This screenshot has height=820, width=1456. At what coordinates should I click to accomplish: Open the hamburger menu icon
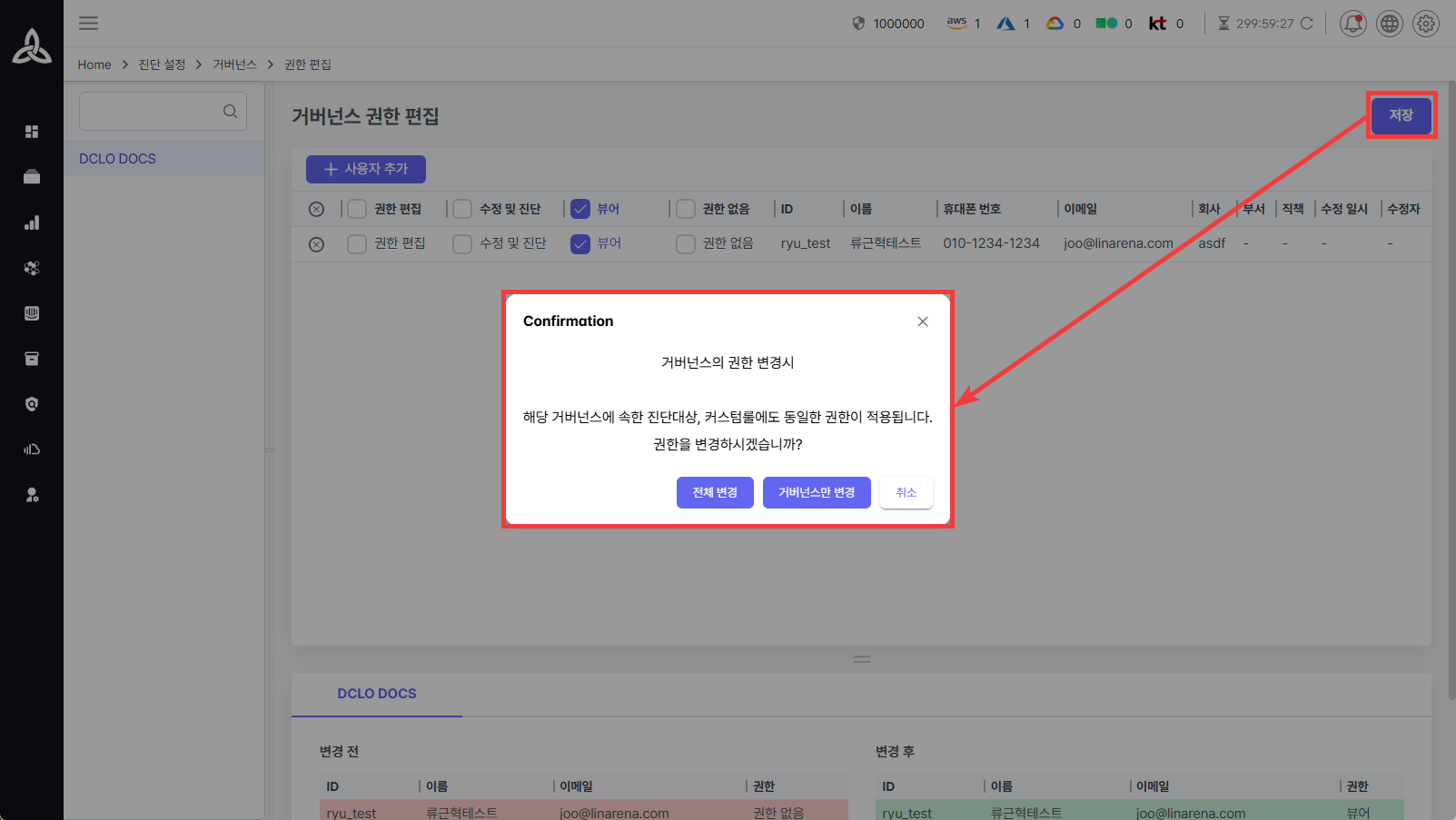(88, 24)
